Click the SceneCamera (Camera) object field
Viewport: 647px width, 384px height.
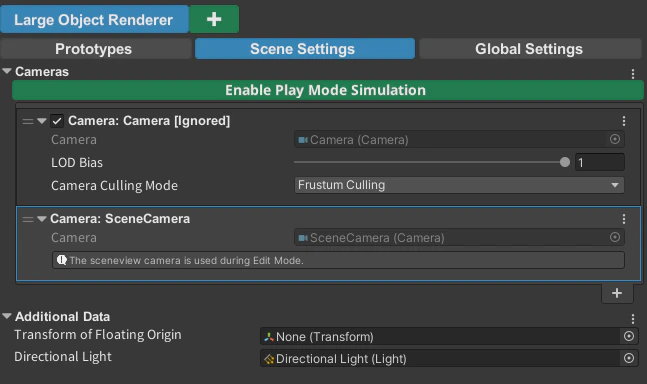[459, 237]
